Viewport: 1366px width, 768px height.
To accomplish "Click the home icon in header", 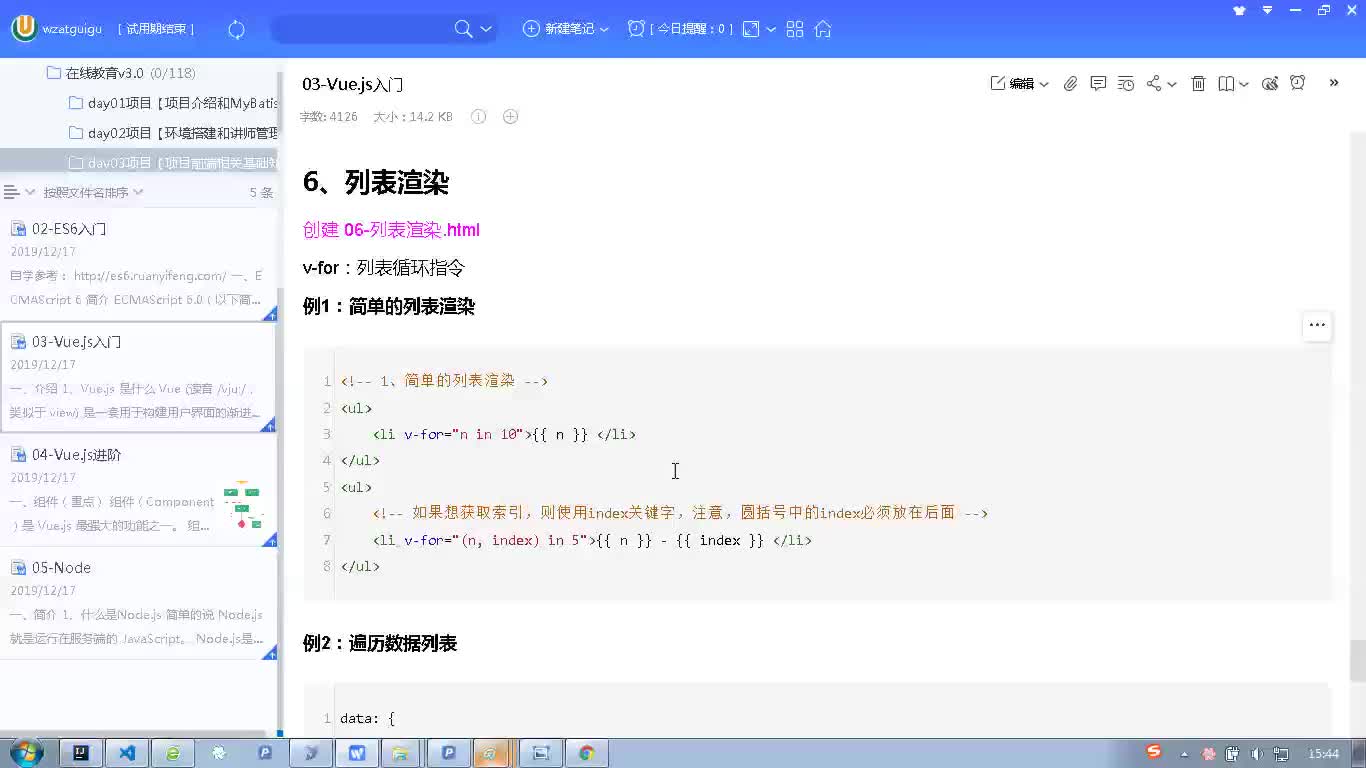I will click(823, 29).
